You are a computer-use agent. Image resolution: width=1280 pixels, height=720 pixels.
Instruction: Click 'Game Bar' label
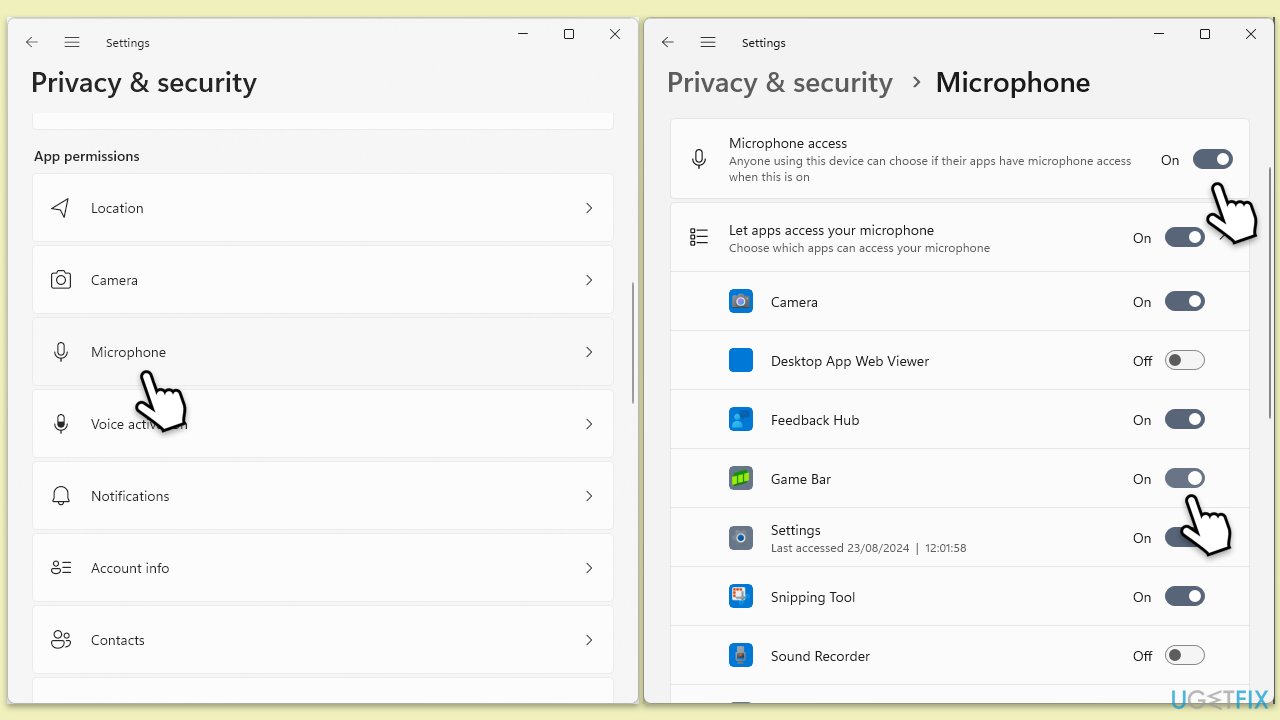[801, 479]
